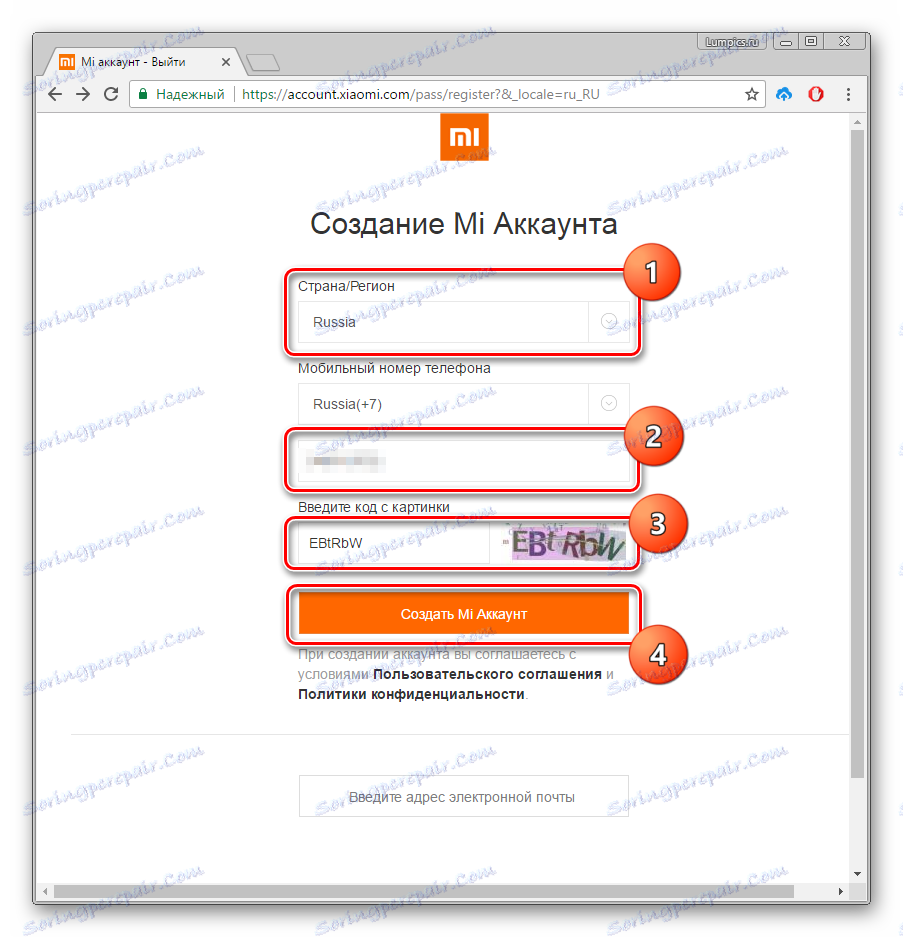903x937 pixels.
Task: Close the Mi аккаунт tab
Action: [x=225, y=62]
